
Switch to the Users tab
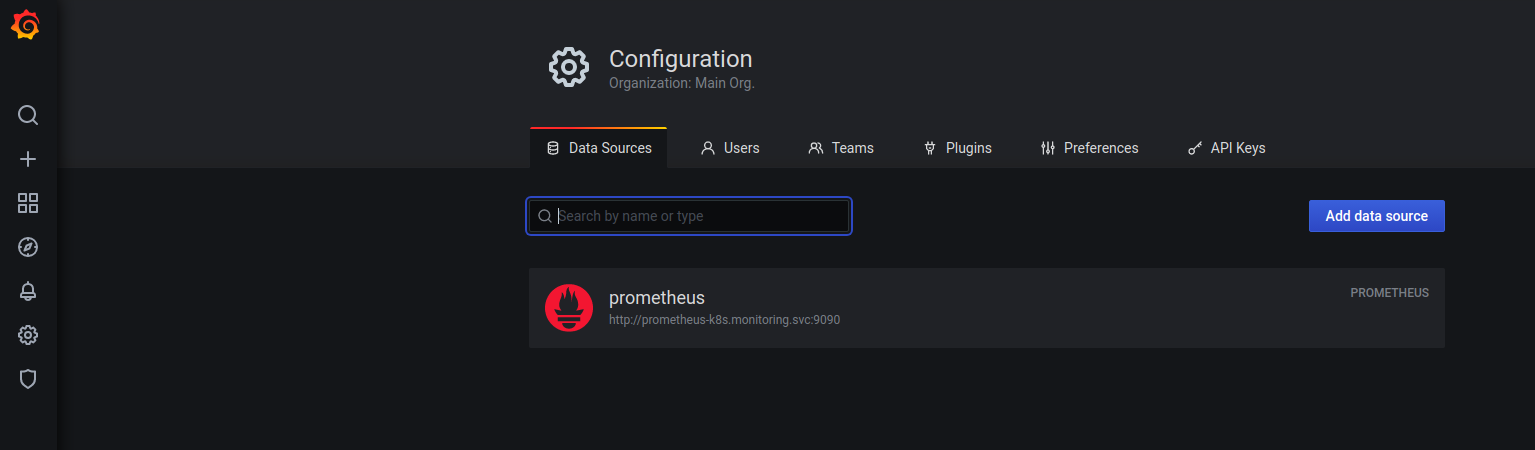[730, 148]
